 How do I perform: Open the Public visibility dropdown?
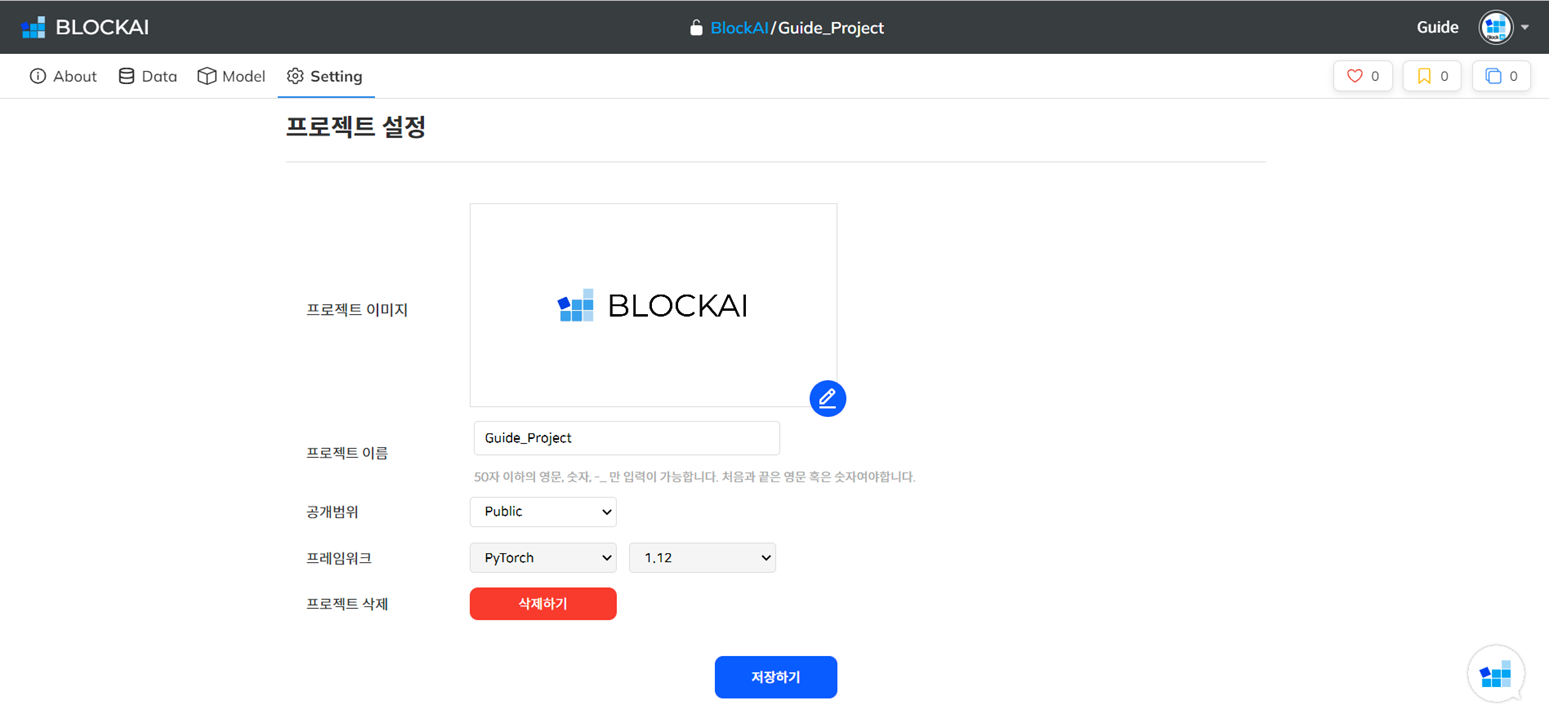click(543, 511)
